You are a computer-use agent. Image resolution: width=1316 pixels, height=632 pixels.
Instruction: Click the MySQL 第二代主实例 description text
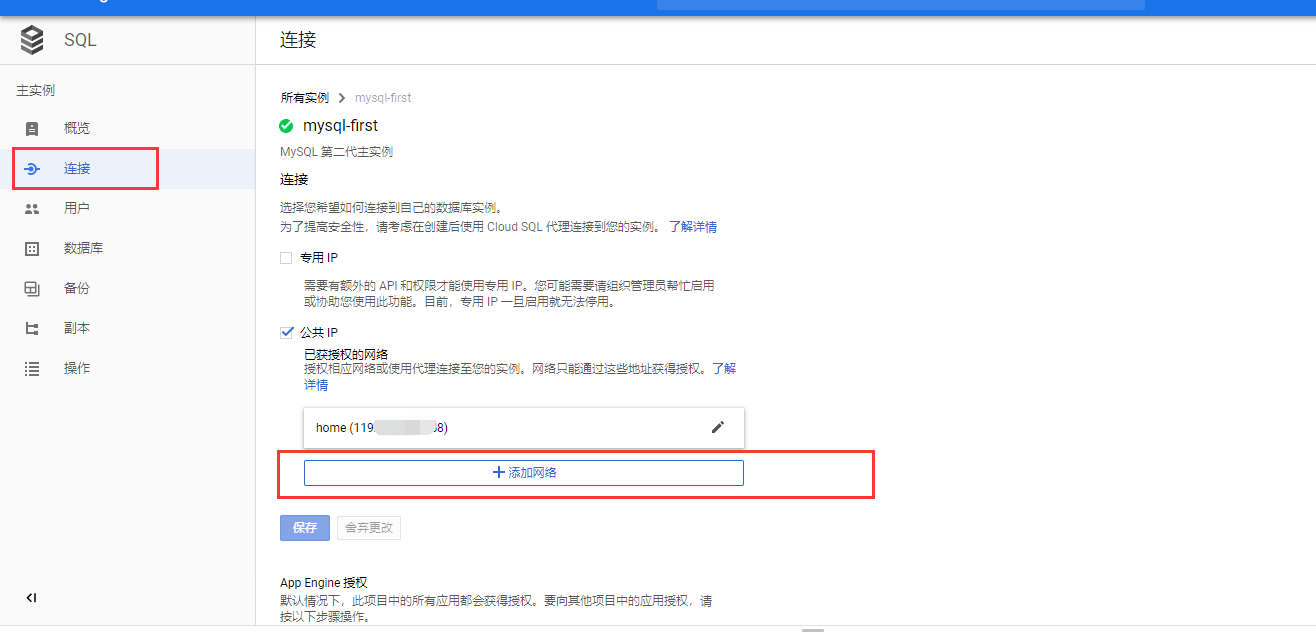(337, 152)
